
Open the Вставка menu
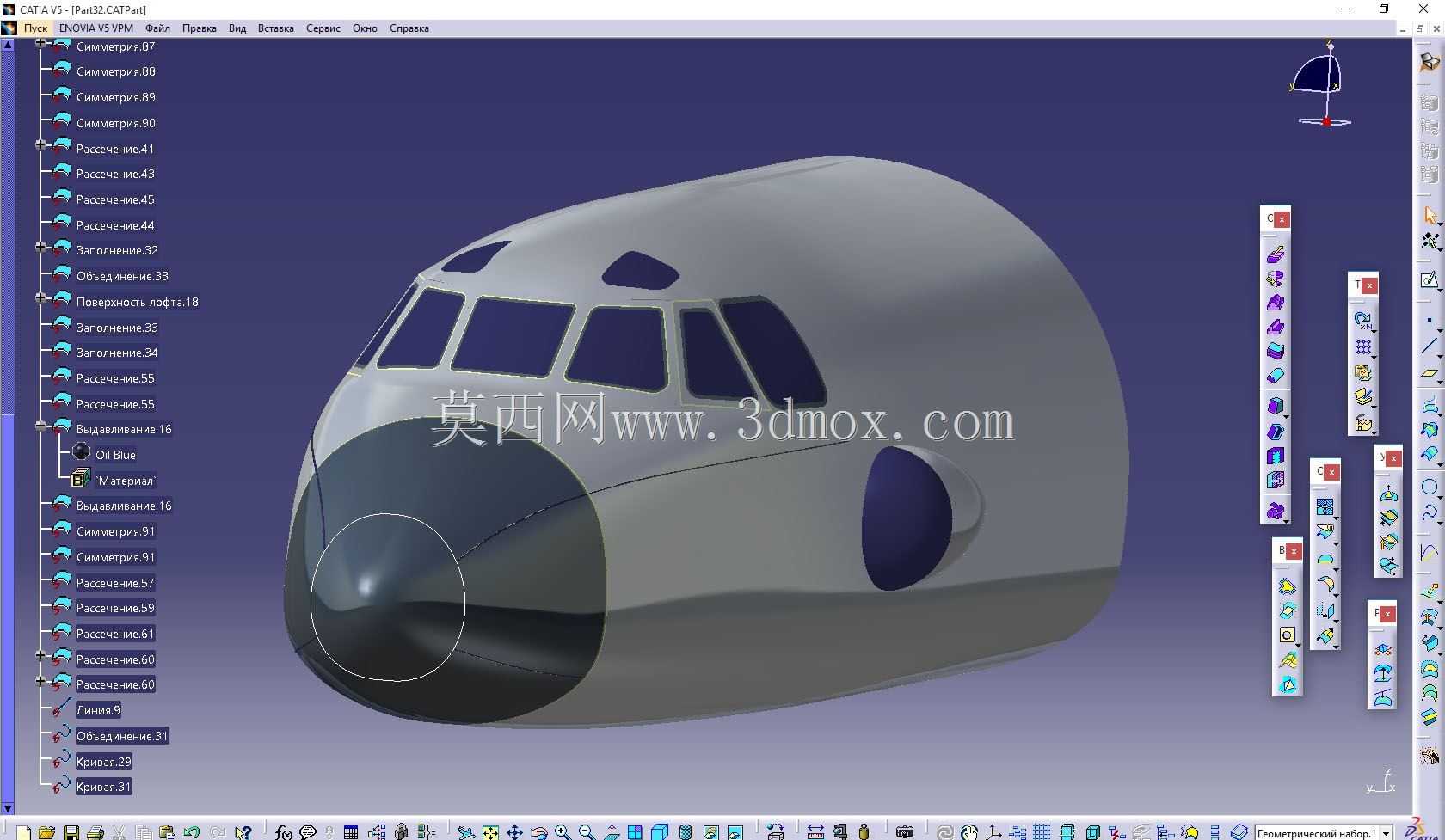click(276, 28)
